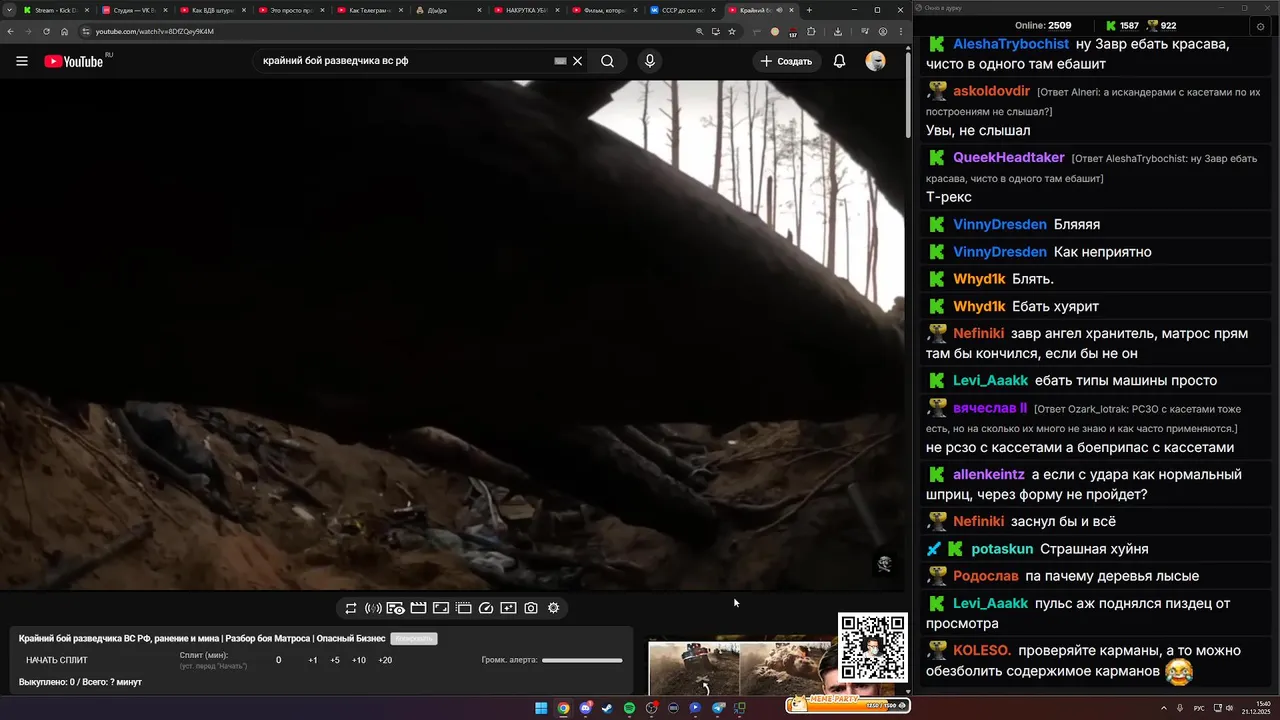Click the dashed-frame icon in player toolbar

(x=464, y=608)
